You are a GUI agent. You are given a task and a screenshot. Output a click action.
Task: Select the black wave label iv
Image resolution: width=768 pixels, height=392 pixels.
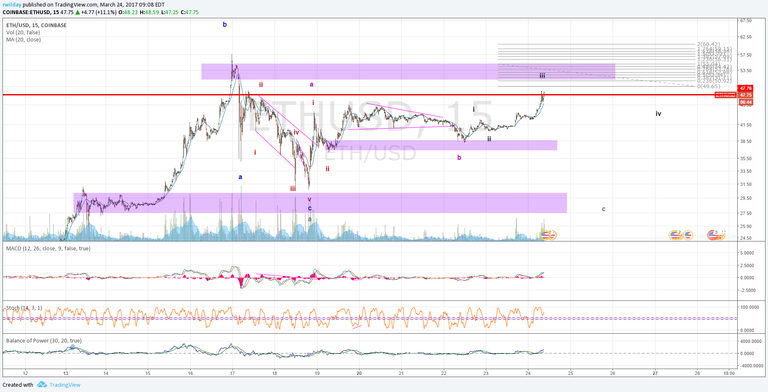click(658, 114)
